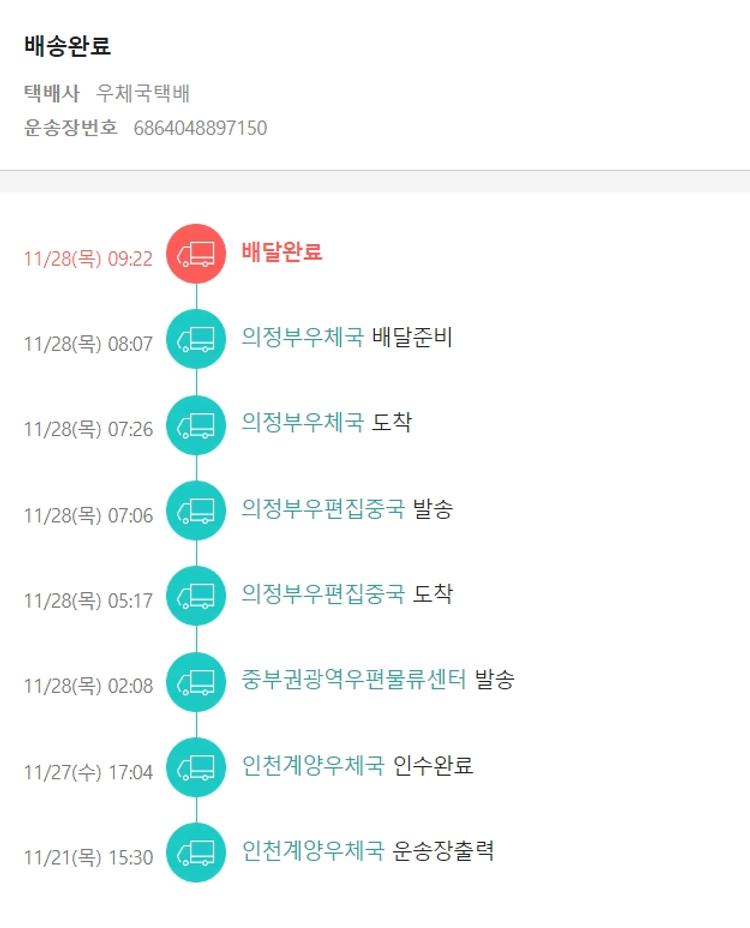Open the 의정부우편집중국 link in the 발송 row
Screen dimensions: 750x928
click(x=323, y=508)
